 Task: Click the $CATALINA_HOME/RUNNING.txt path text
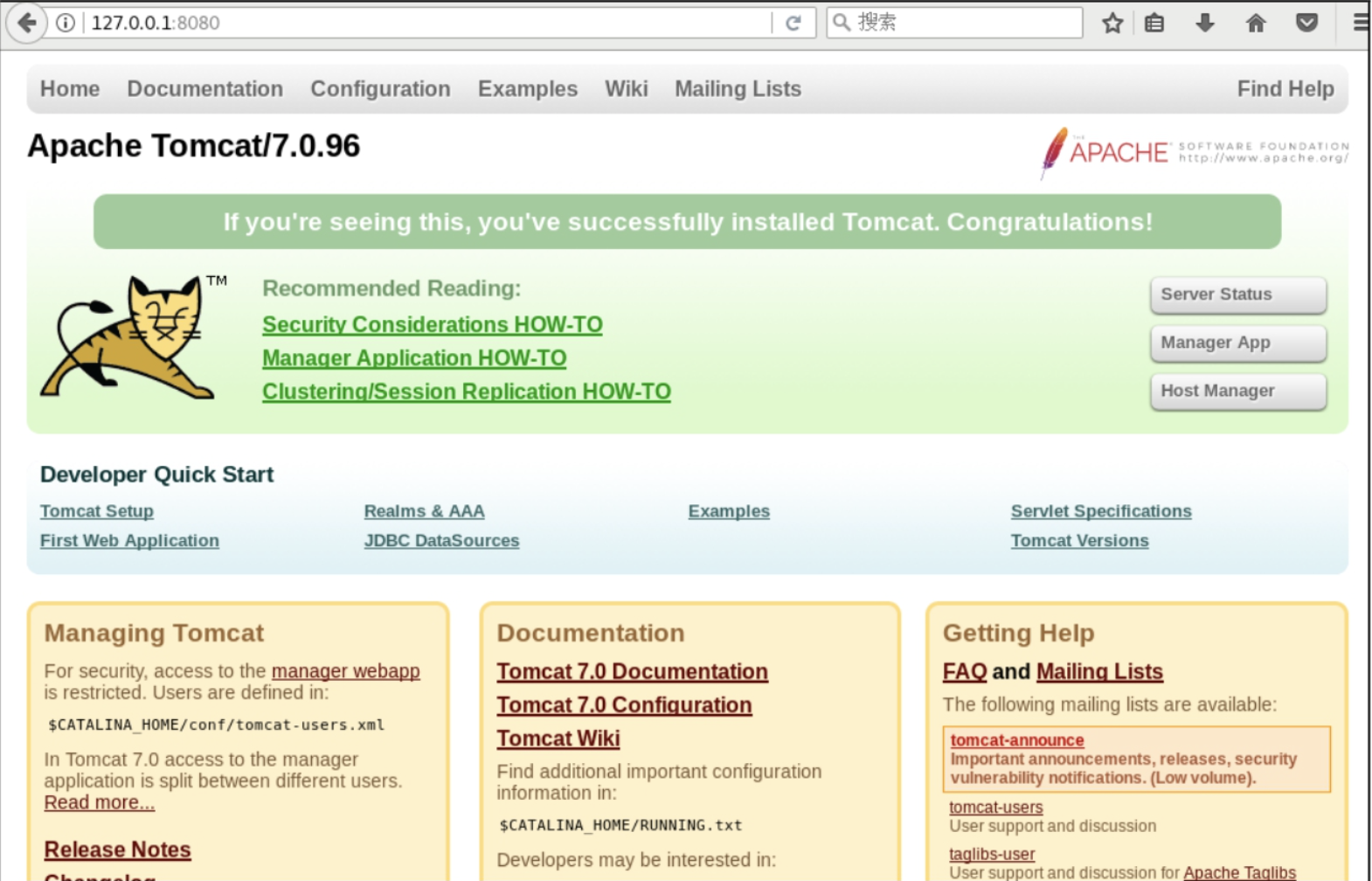620,825
